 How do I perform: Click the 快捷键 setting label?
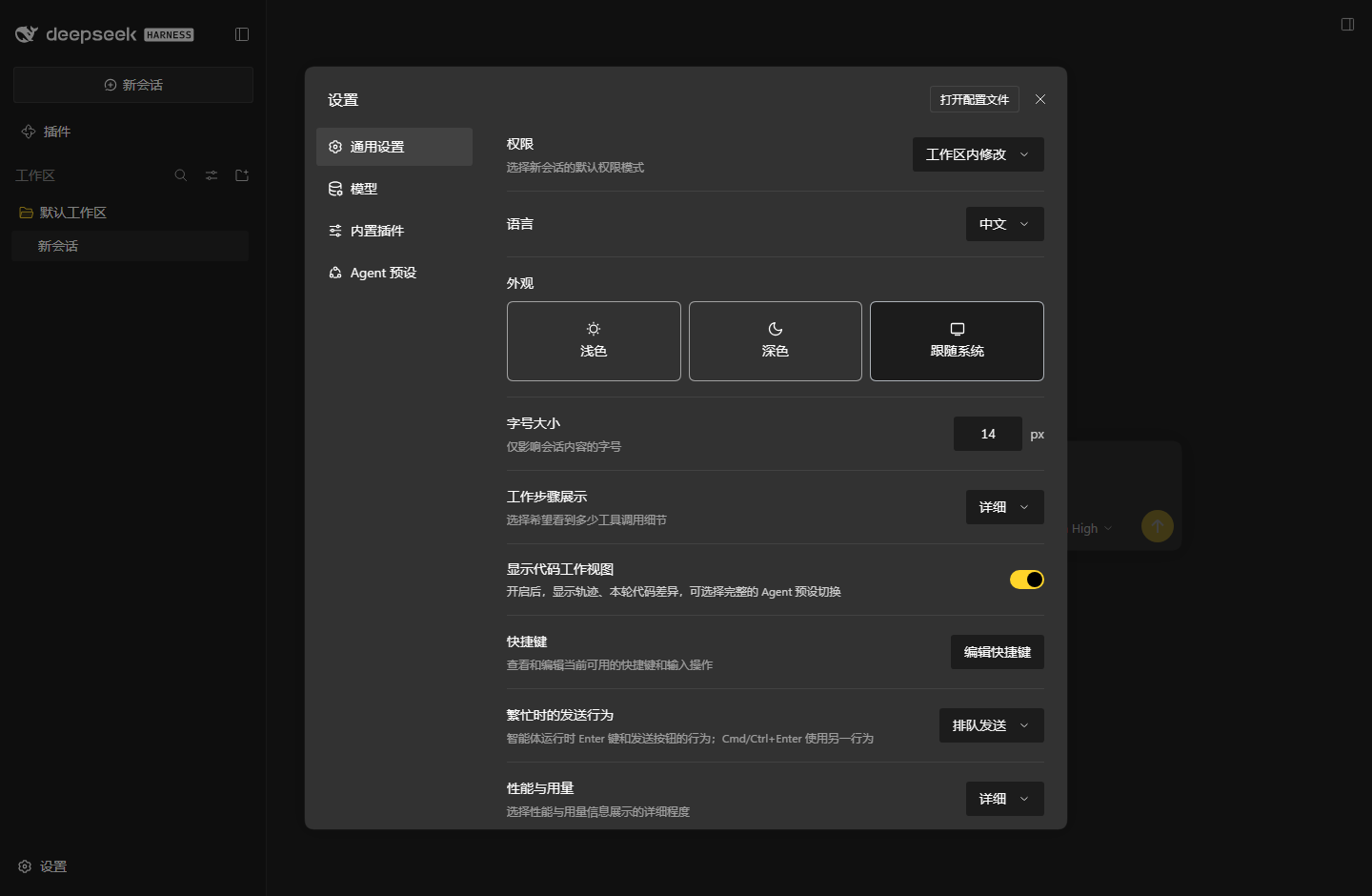(x=527, y=641)
